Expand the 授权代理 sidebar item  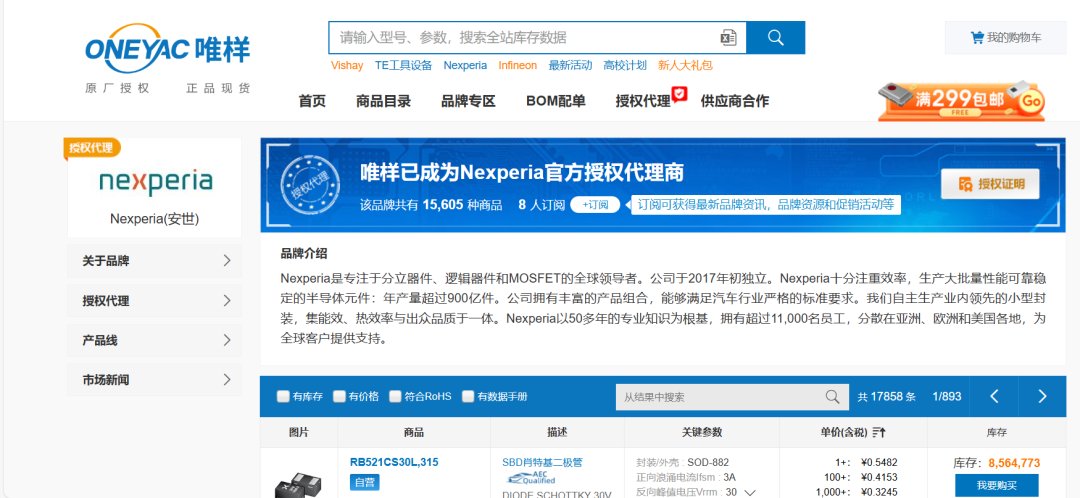click(x=154, y=301)
